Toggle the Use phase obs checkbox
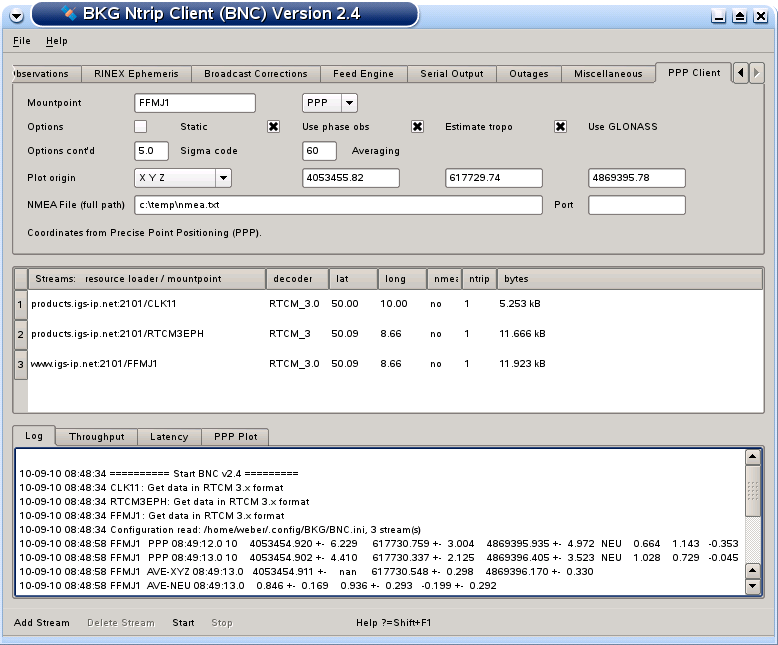Image resolution: width=778 pixels, height=645 pixels. pyautogui.click(x=274, y=127)
